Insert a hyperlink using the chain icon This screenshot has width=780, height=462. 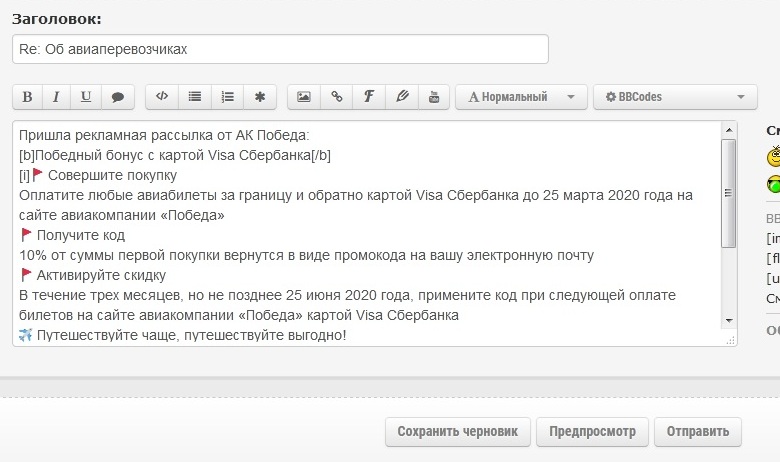[337, 97]
